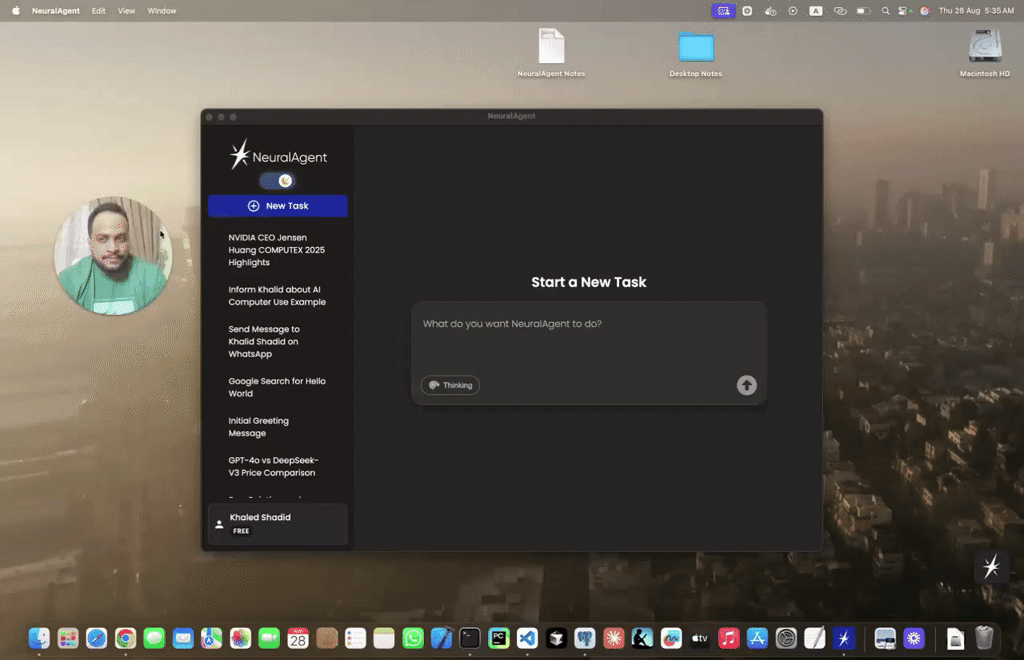Toggle the Thinking mode chip

(x=450, y=385)
